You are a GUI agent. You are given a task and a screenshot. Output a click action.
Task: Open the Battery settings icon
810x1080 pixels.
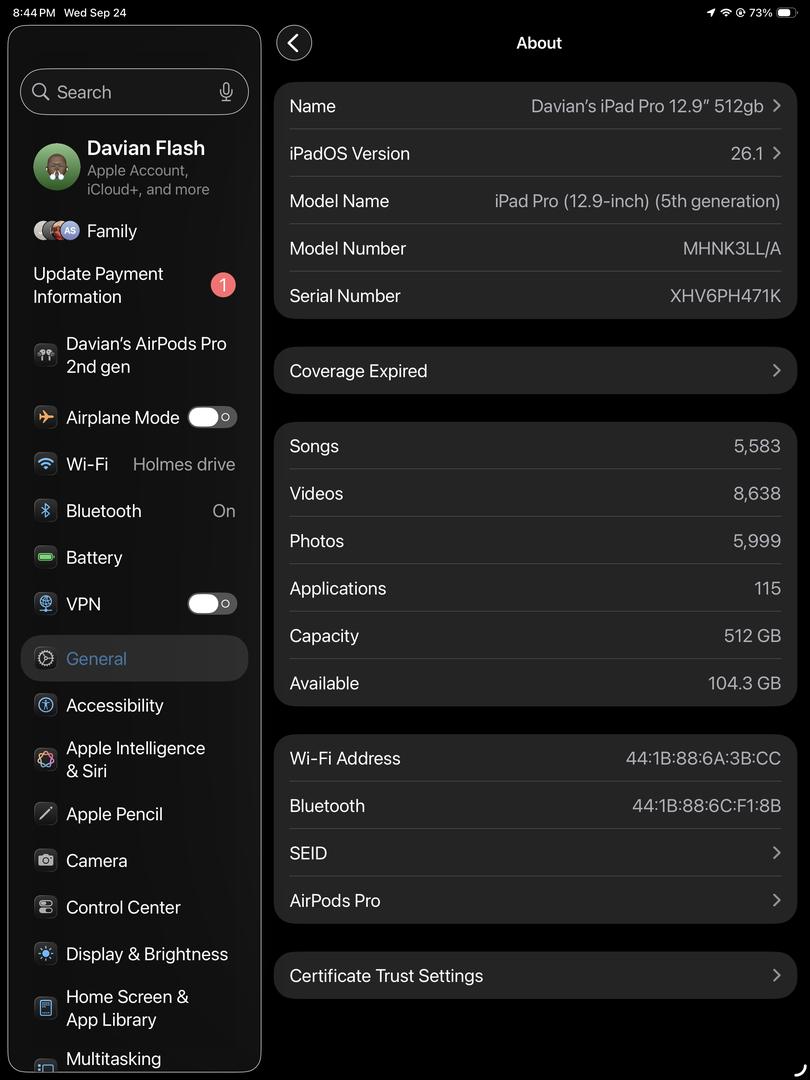(x=45, y=557)
